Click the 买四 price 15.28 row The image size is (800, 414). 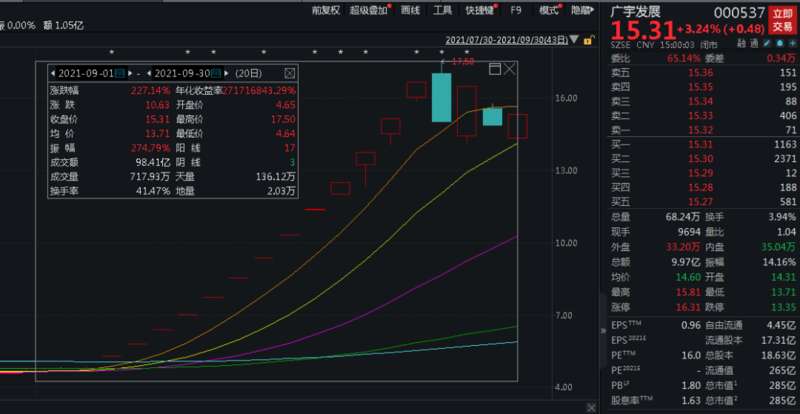tap(703, 188)
